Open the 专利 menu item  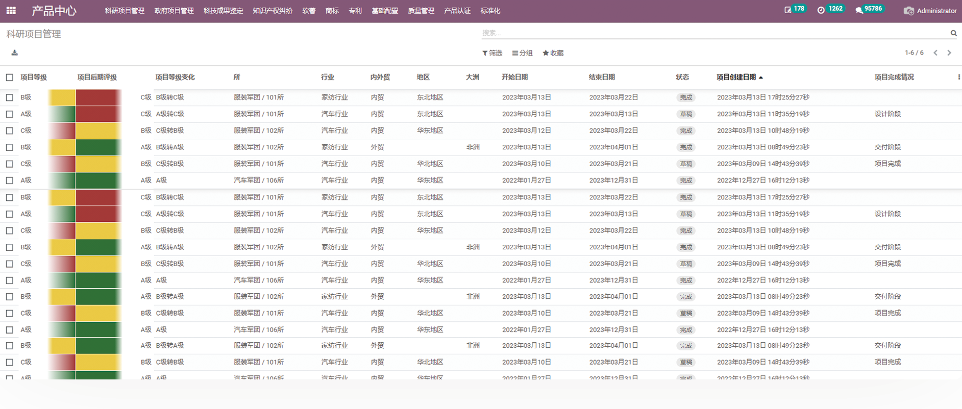[355, 10]
